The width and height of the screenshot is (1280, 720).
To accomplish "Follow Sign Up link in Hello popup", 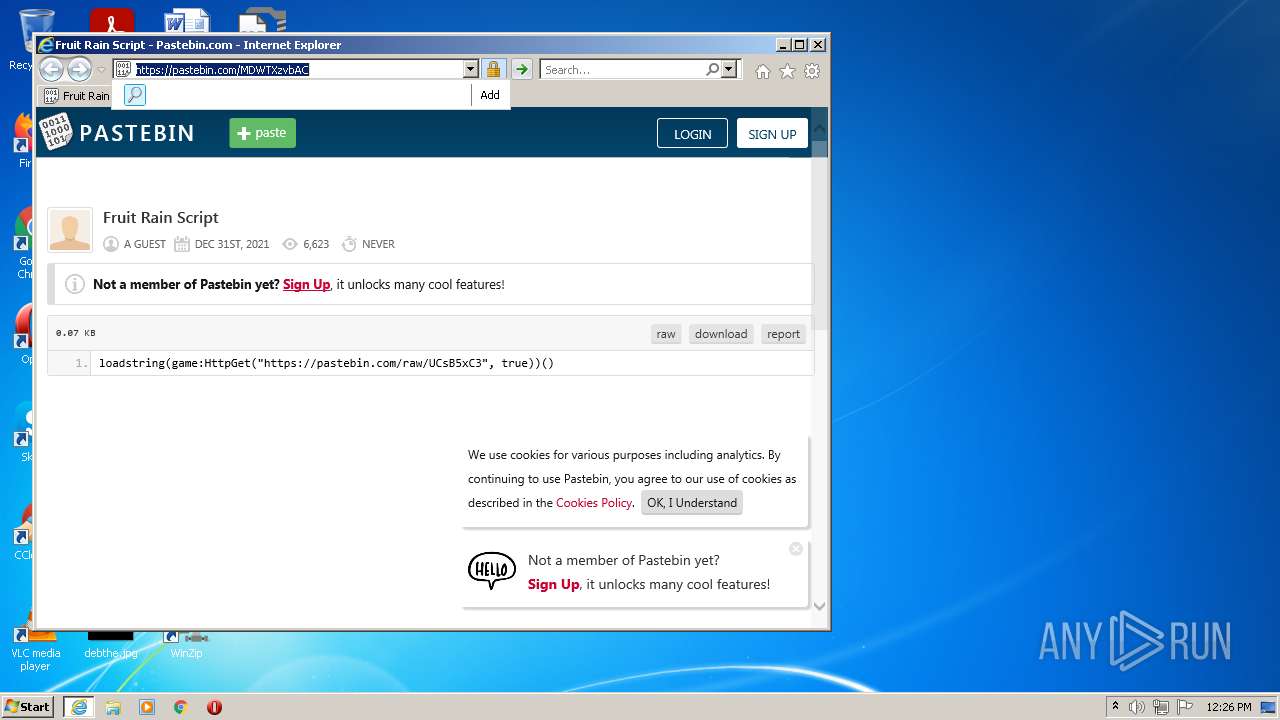I will click(554, 584).
